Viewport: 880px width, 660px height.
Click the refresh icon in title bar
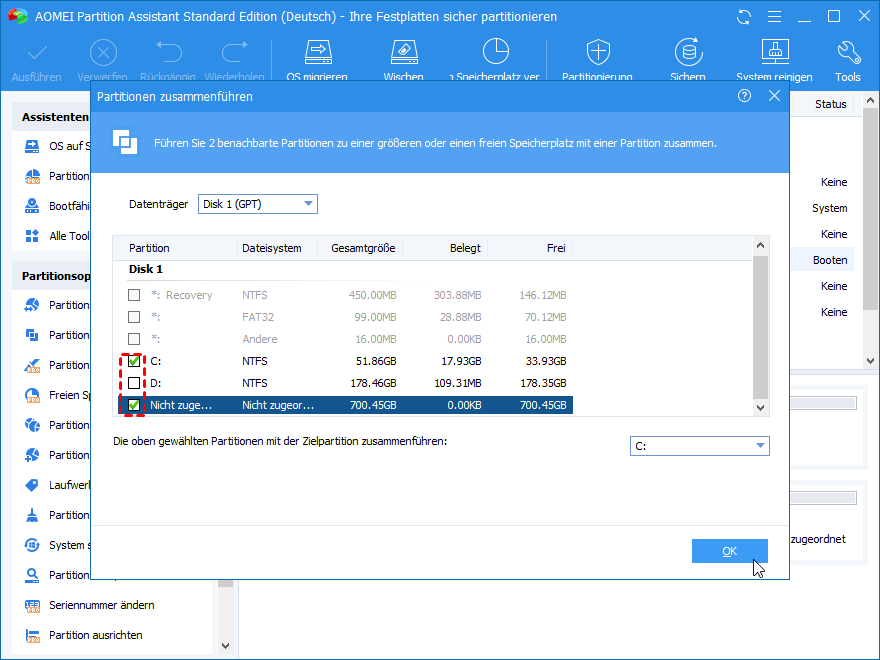[x=743, y=17]
